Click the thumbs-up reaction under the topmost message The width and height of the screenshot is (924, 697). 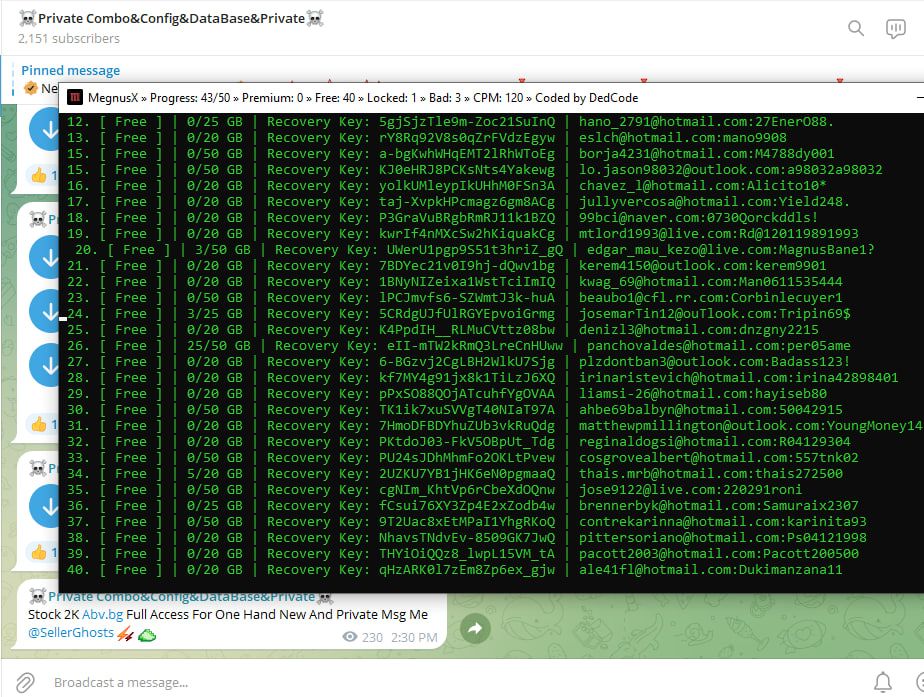(39, 175)
